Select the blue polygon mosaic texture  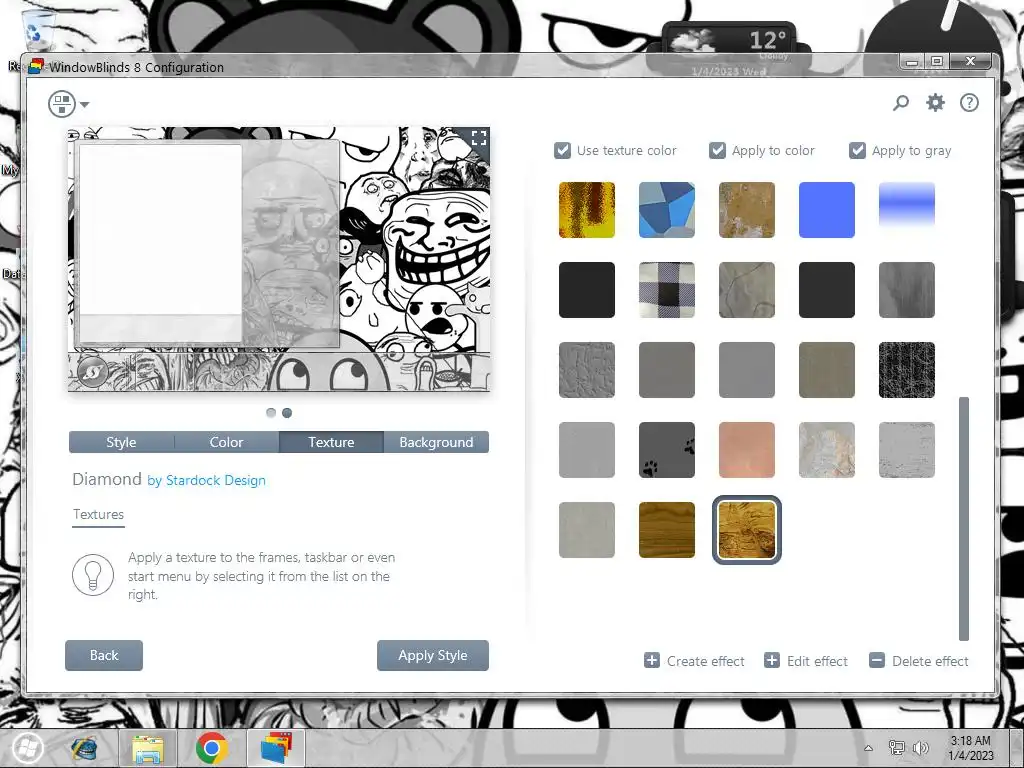coord(667,210)
